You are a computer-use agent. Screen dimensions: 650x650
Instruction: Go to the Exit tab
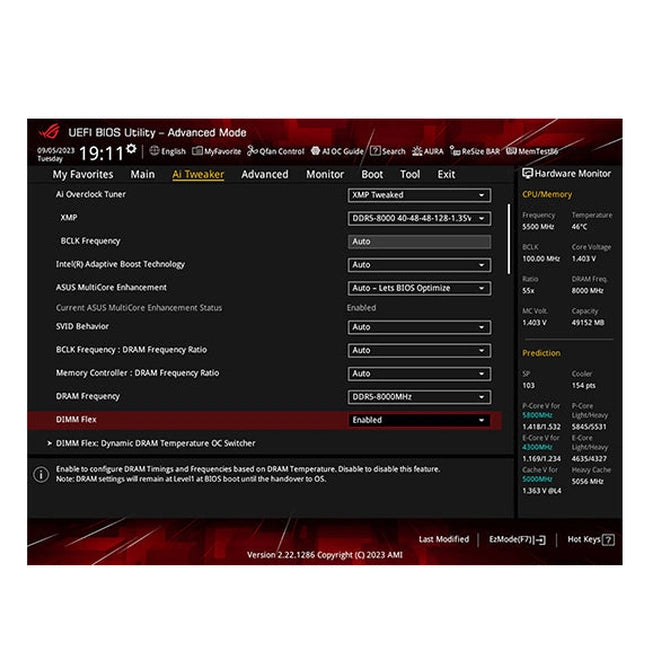pos(446,174)
